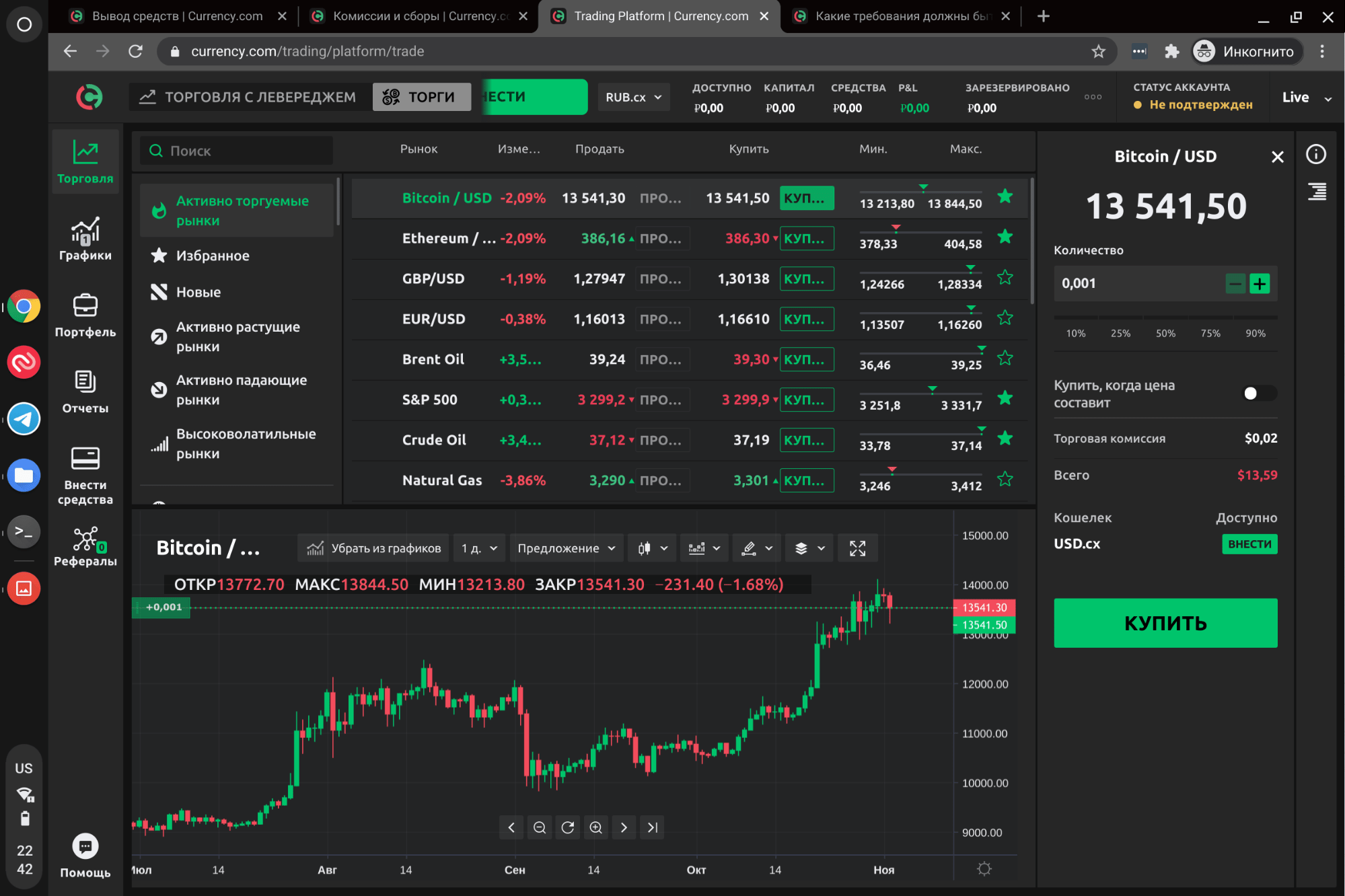
Task: Open the Помощь chat icon
Action: pyautogui.click(x=85, y=846)
